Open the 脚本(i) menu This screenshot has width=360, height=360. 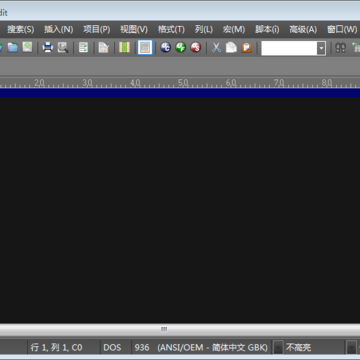click(x=267, y=29)
